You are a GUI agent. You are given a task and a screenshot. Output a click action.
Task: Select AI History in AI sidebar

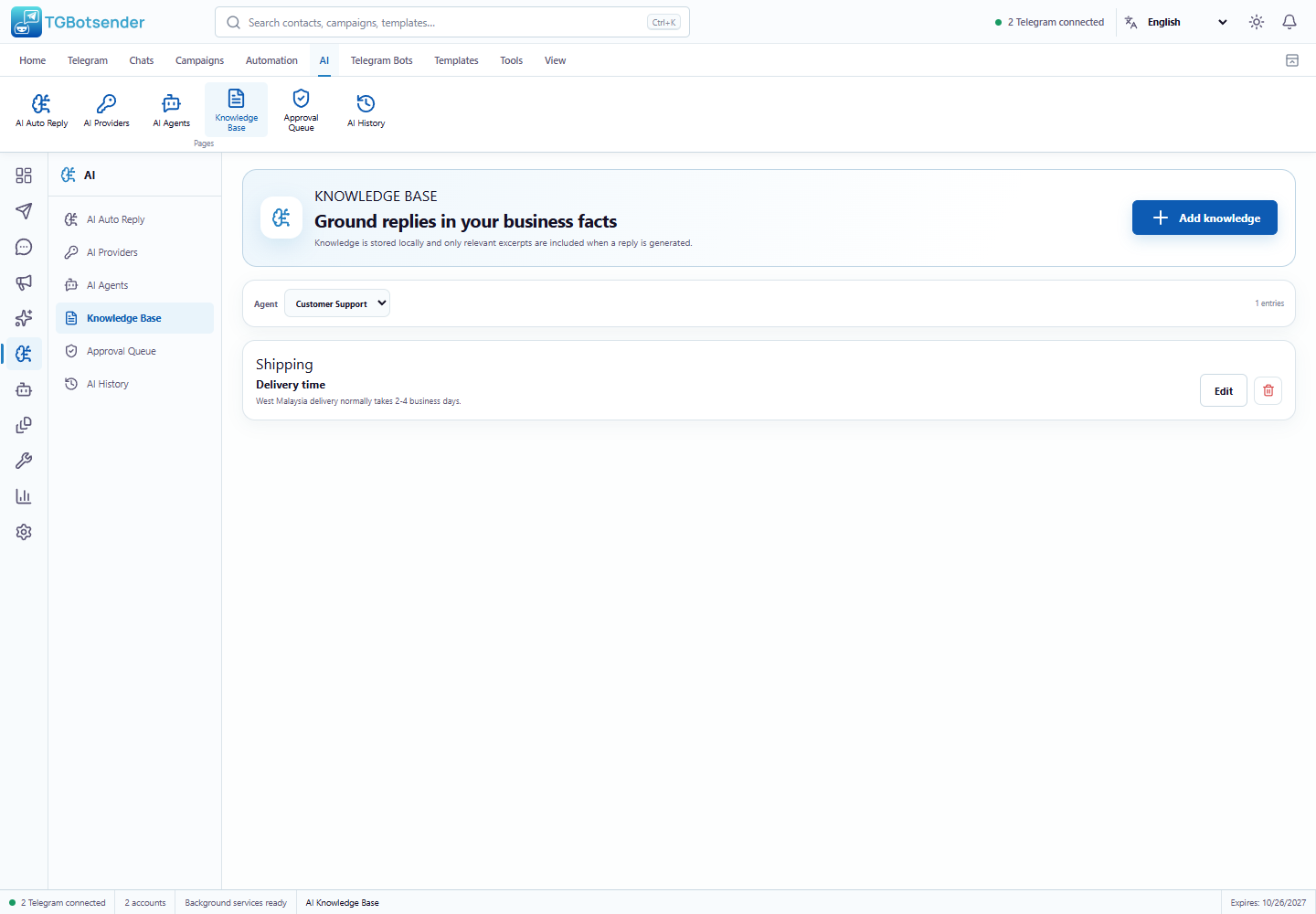(x=134, y=384)
